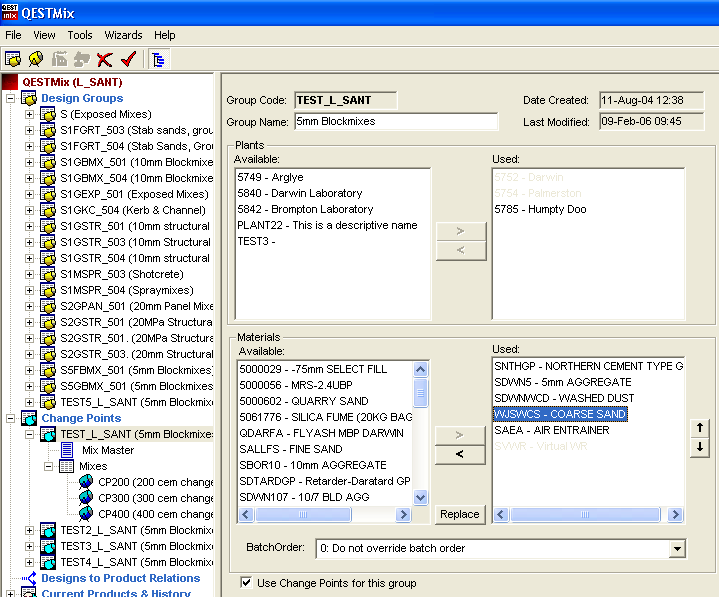Collapse the Design Groups tree node
719x597 pixels.
coord(11,98)
